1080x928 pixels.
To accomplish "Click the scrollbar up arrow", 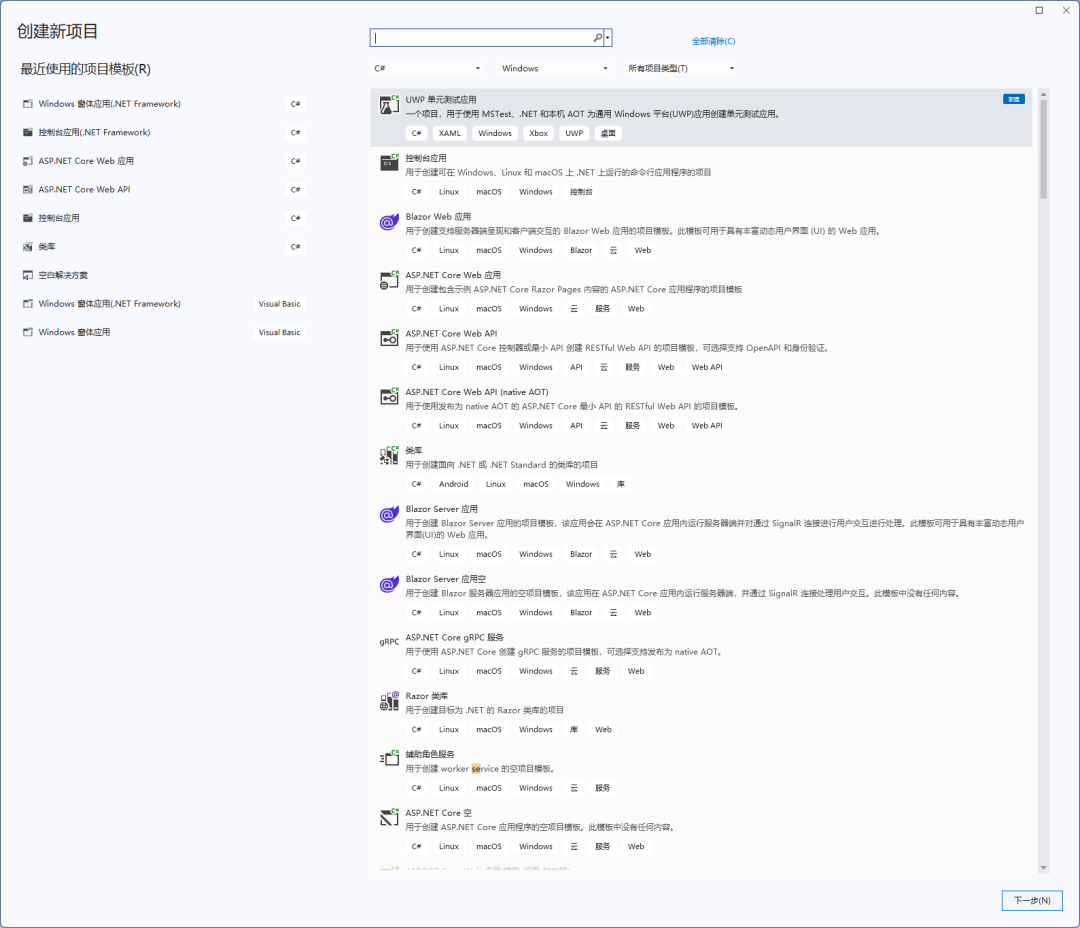I will pos(1043,94).
